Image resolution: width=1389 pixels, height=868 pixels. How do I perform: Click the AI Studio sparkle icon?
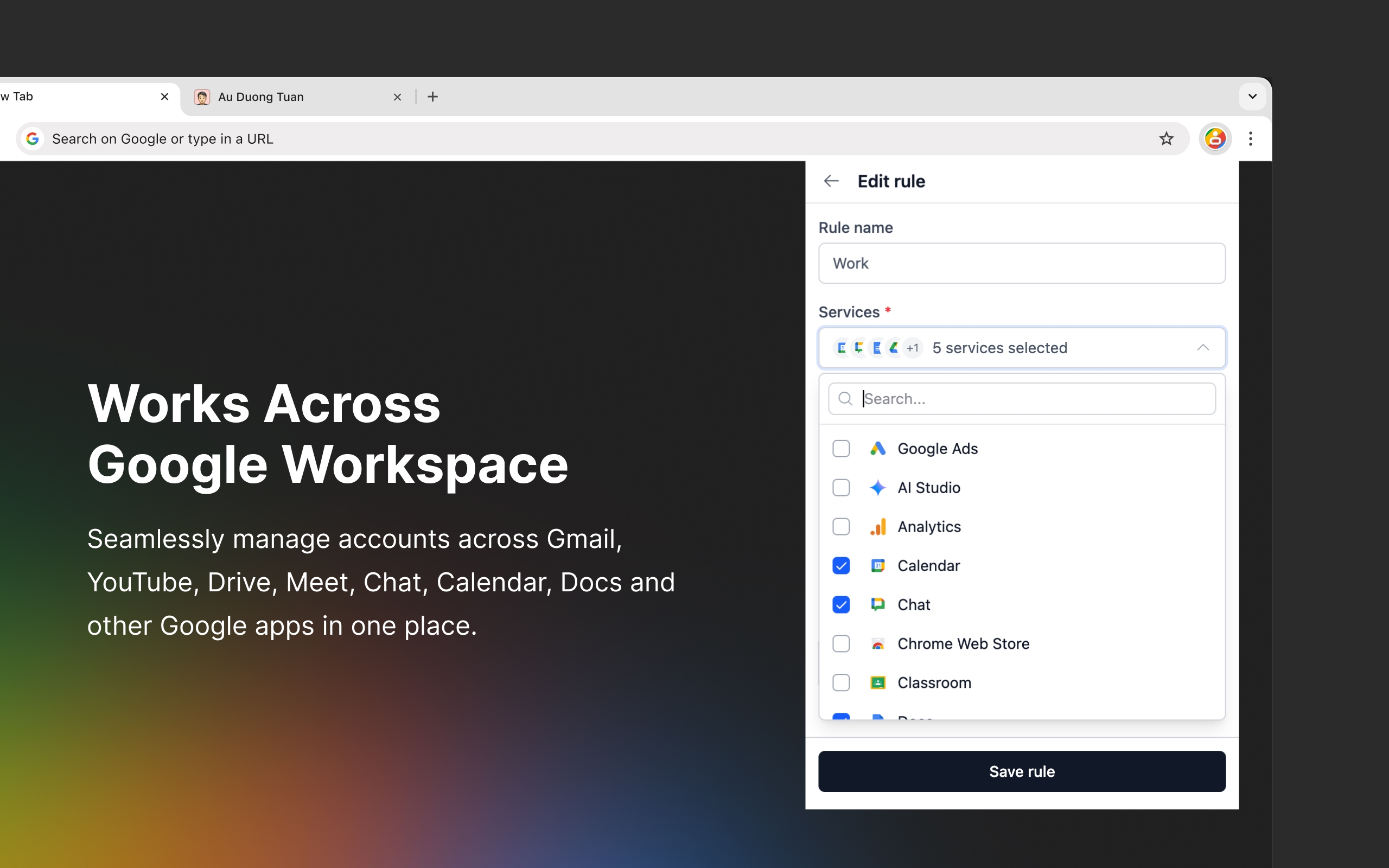[x=877, y=487]
